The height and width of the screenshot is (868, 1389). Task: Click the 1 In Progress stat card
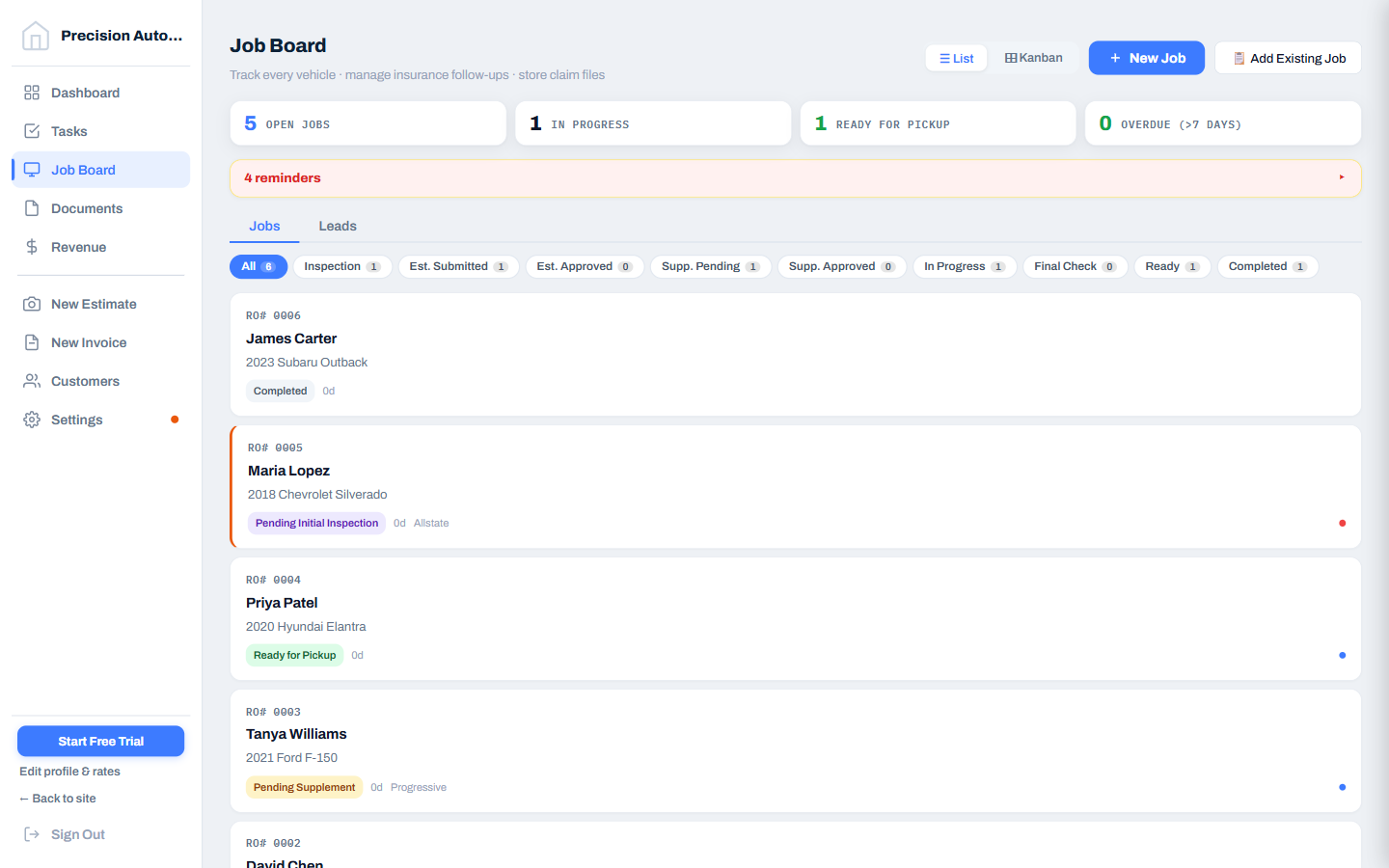[x=653, y=123]
